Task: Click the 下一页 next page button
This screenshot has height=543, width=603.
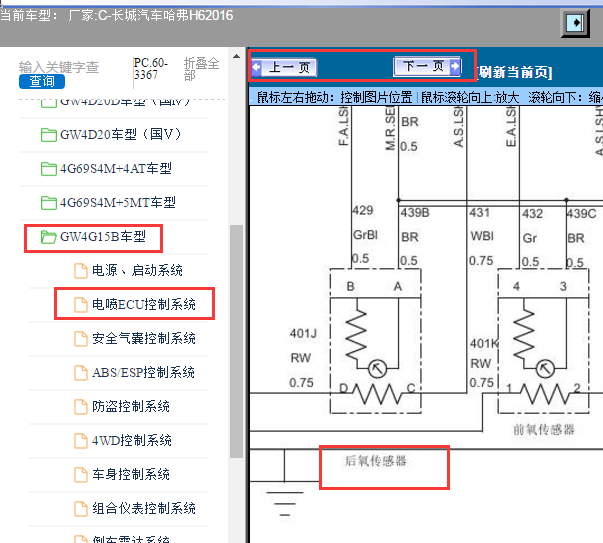Action: pyautogui.click(x=427, y=66)
